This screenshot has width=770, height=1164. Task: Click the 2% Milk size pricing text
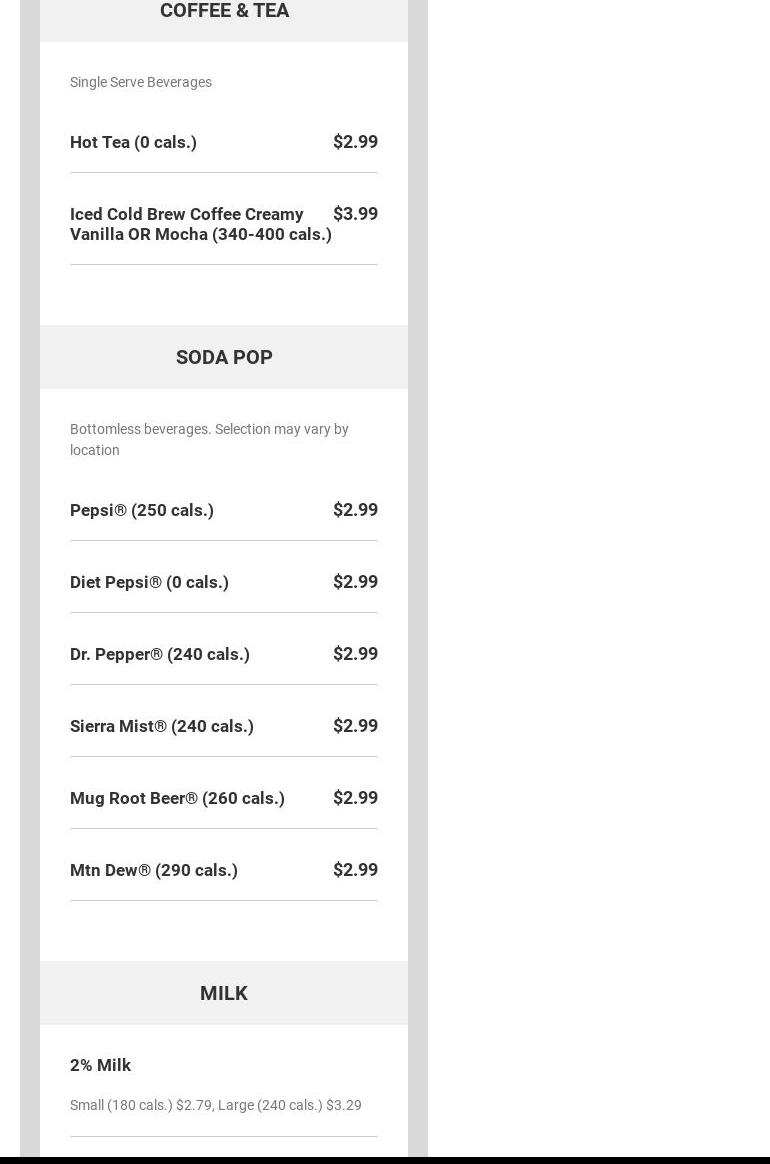point(216,1105)
